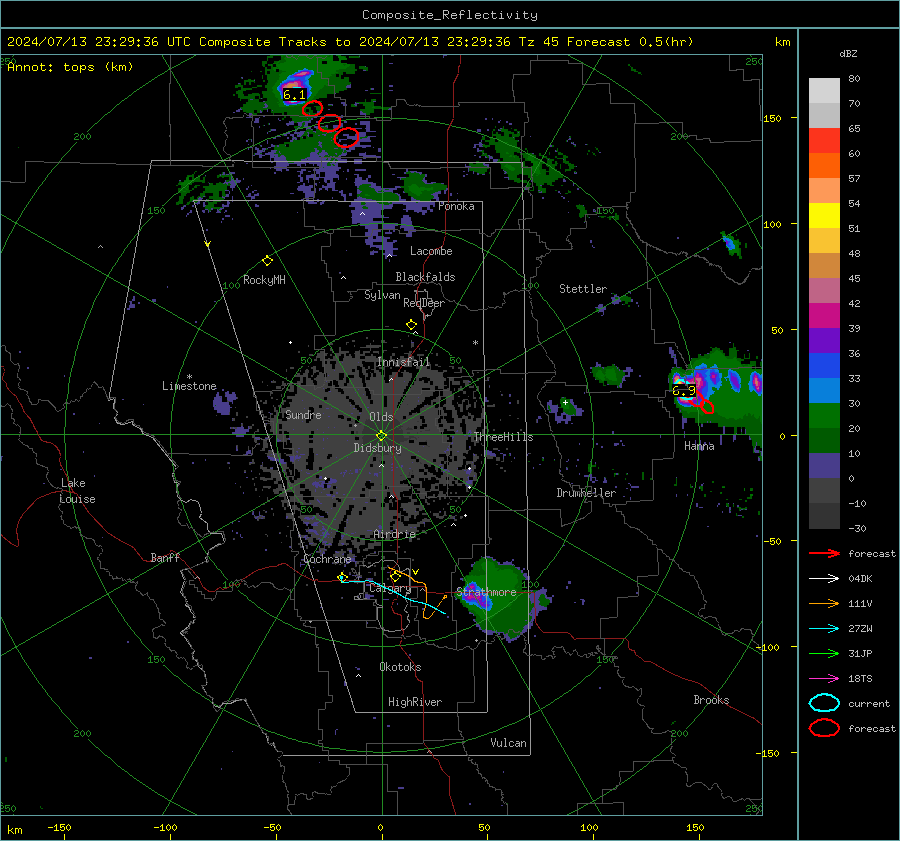Click the red forecast ellipse legend symbol
Viewport: 900px width, 841px height.
(824, 728)
